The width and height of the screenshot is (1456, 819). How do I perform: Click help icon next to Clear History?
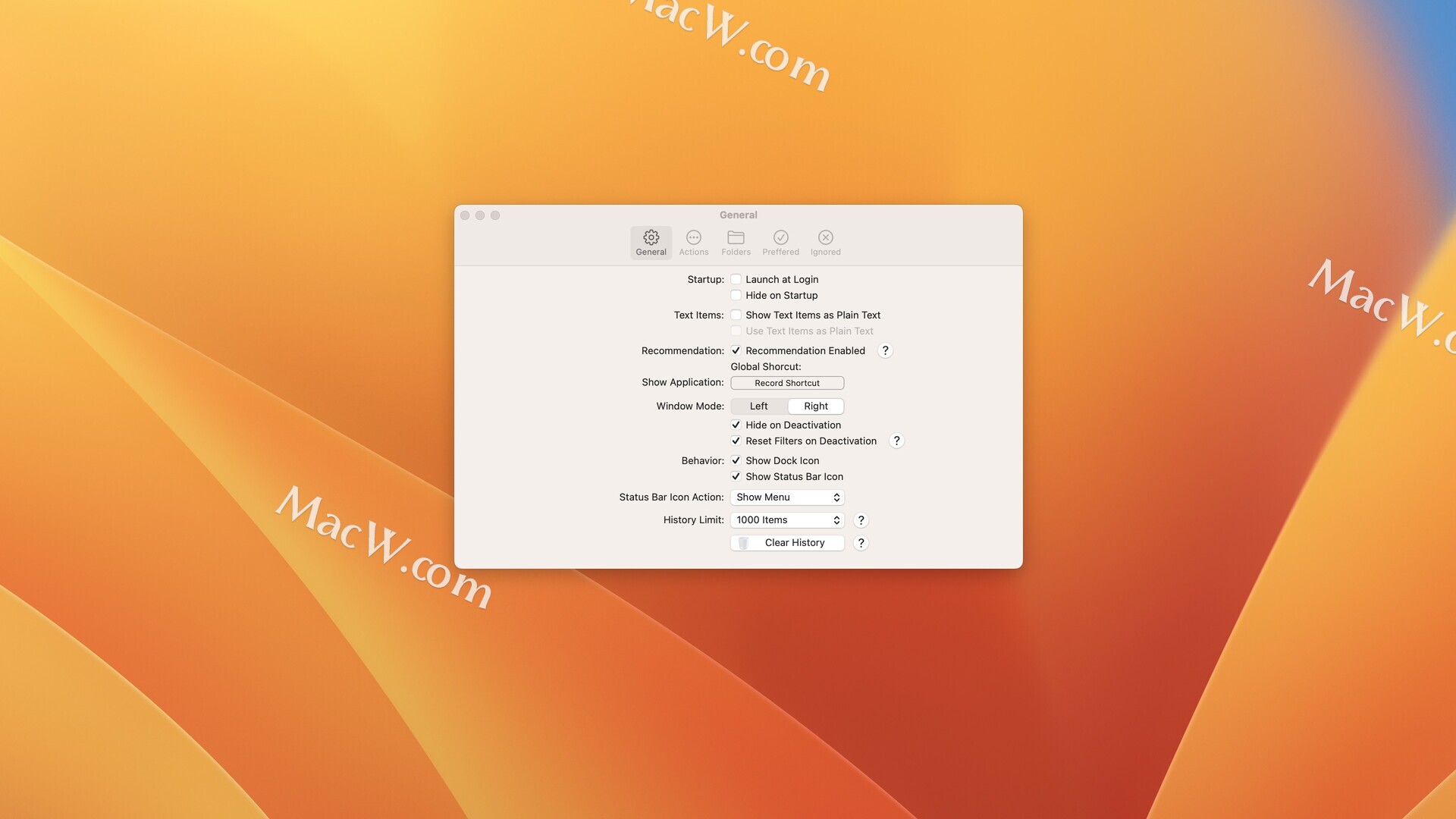tap(861, 543)
